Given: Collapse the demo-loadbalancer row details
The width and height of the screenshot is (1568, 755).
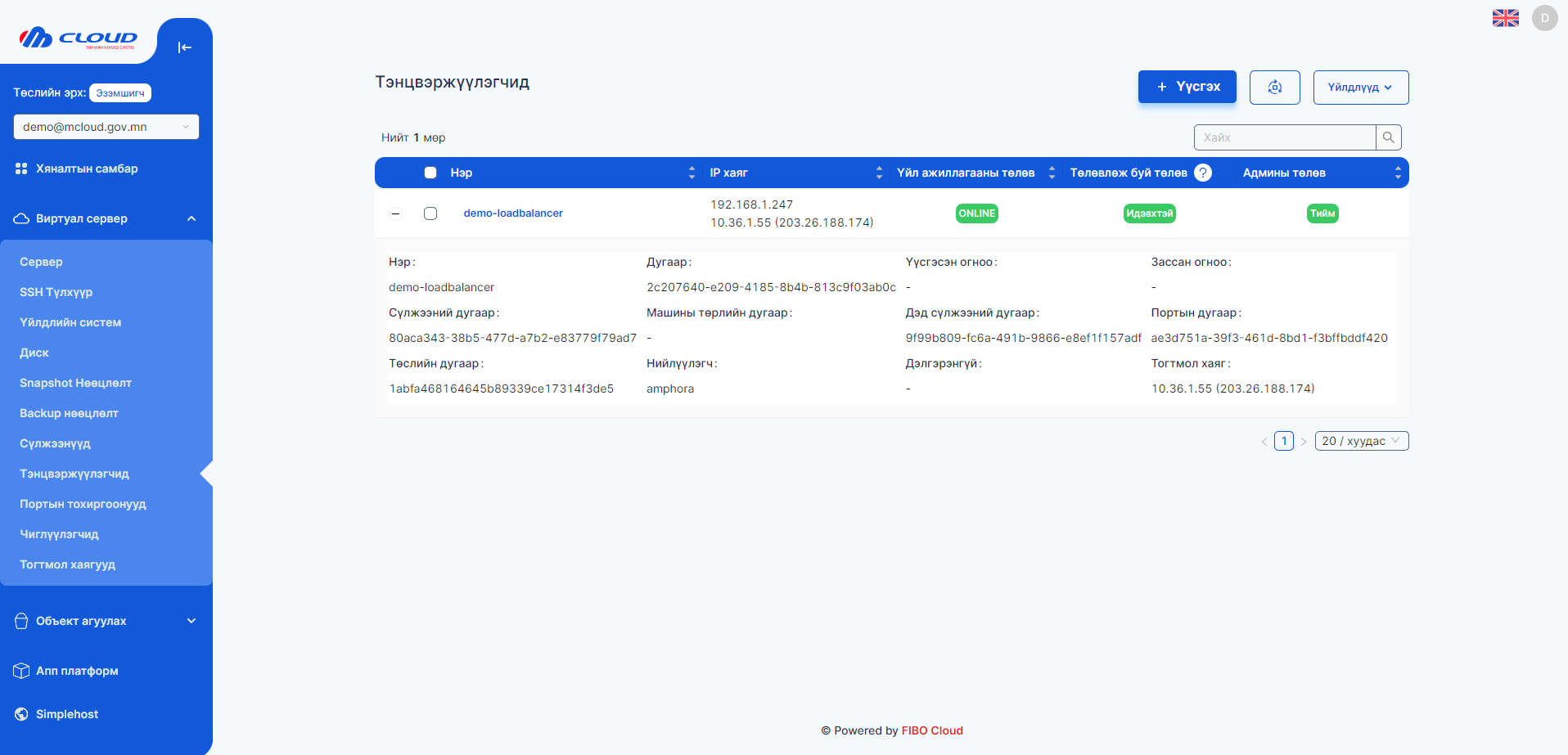Looking at the screenshot, I should click(396, 213).
